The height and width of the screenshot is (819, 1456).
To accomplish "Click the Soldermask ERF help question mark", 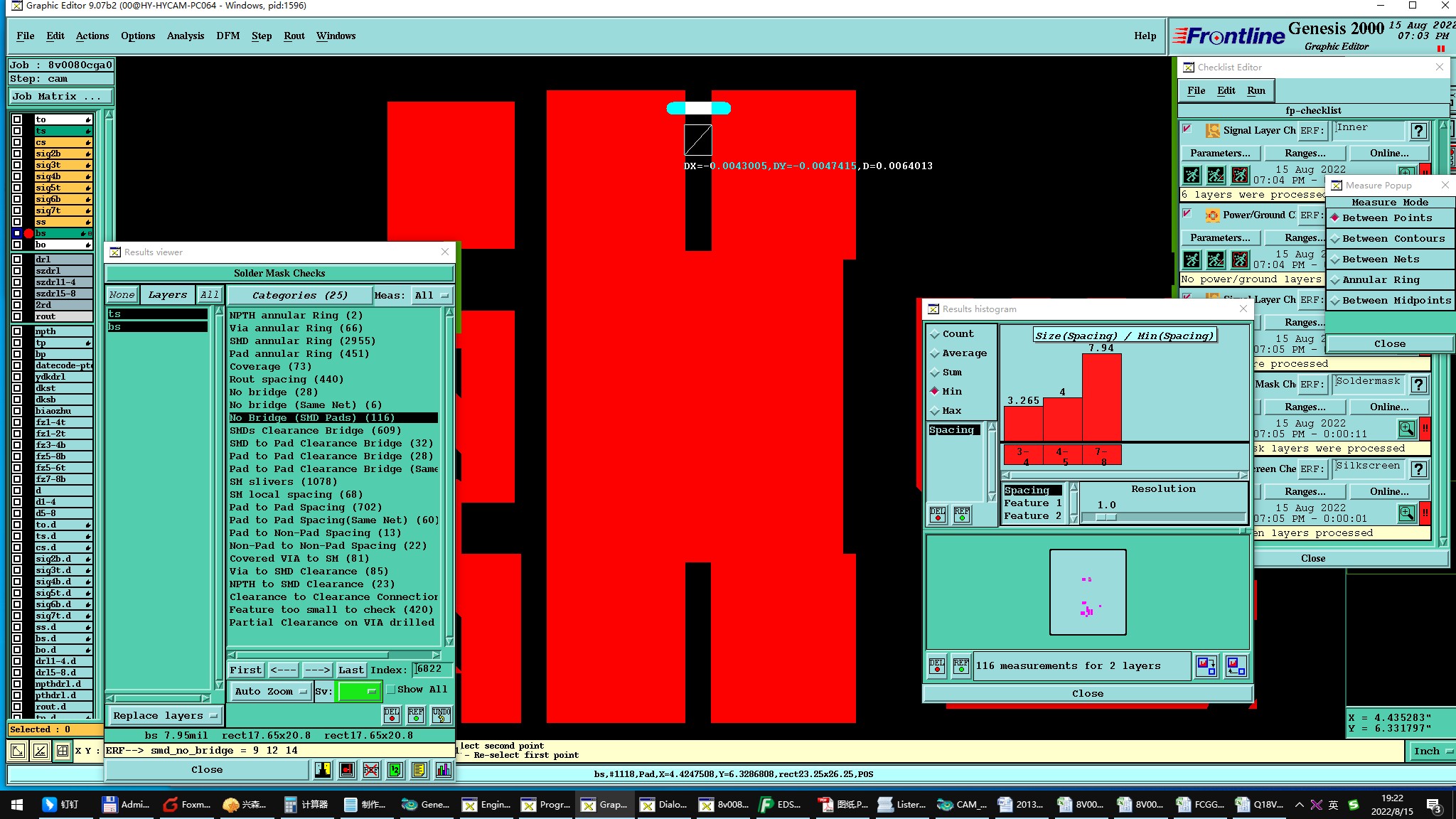I will pos(1418,385).
